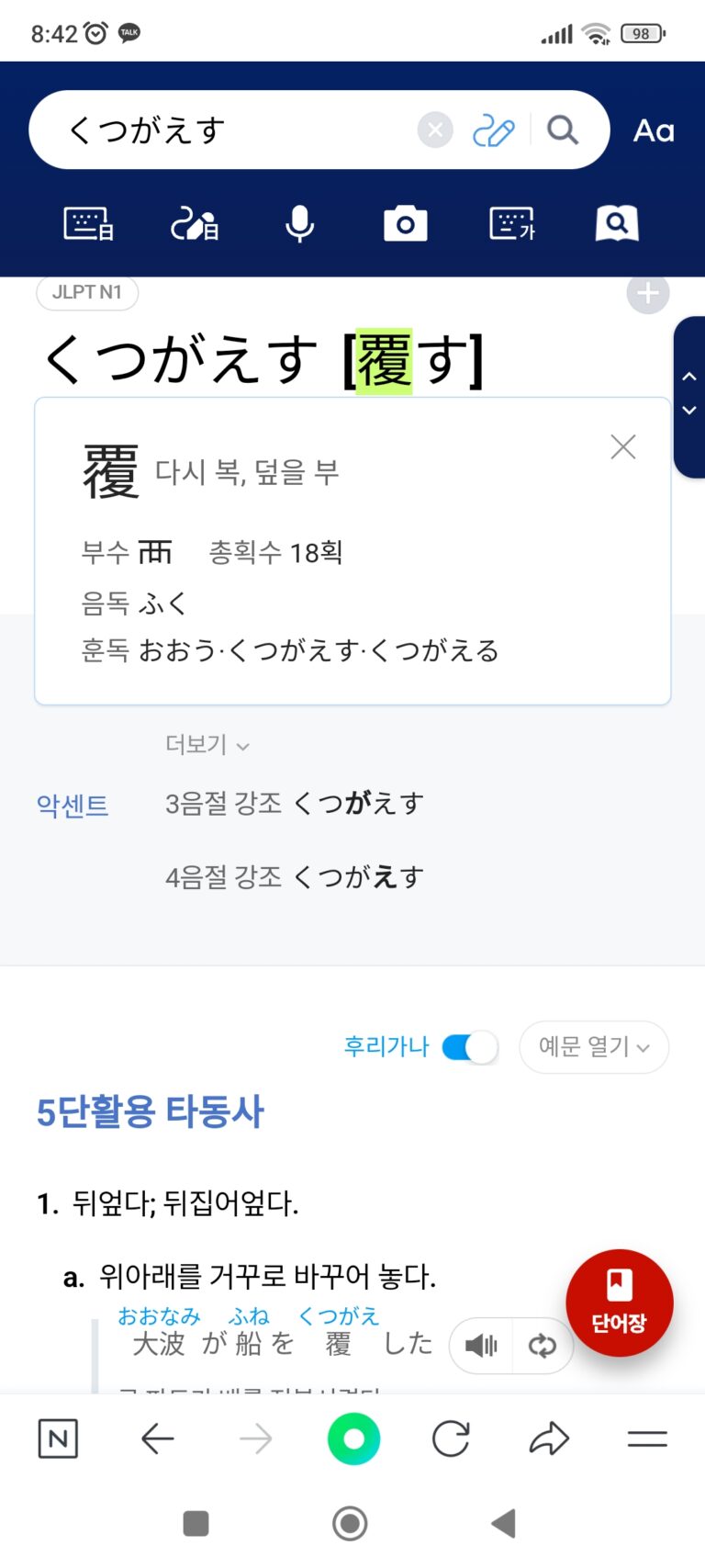705x1568 pixels.
Task: Tap the highlighted 覆 kanji in headword
Action: (x=384, y=360)
